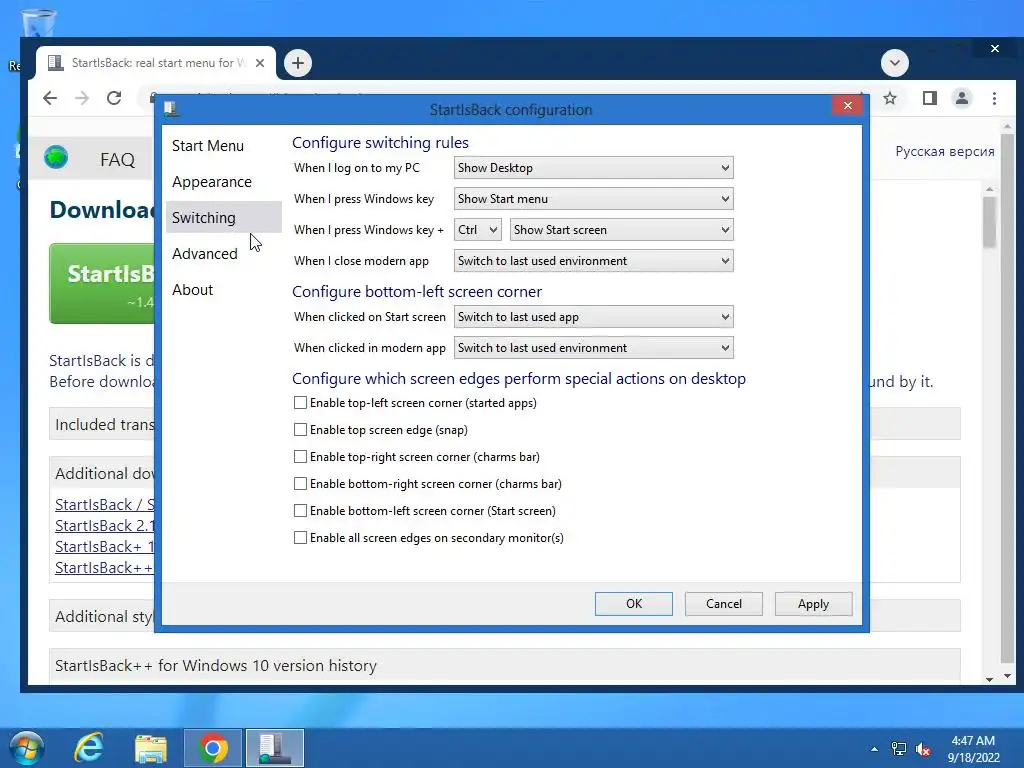The width and height of the screenshot is (1024, 768).
Task: Enable top screen edge (snap)
Action: coord(300,430)
